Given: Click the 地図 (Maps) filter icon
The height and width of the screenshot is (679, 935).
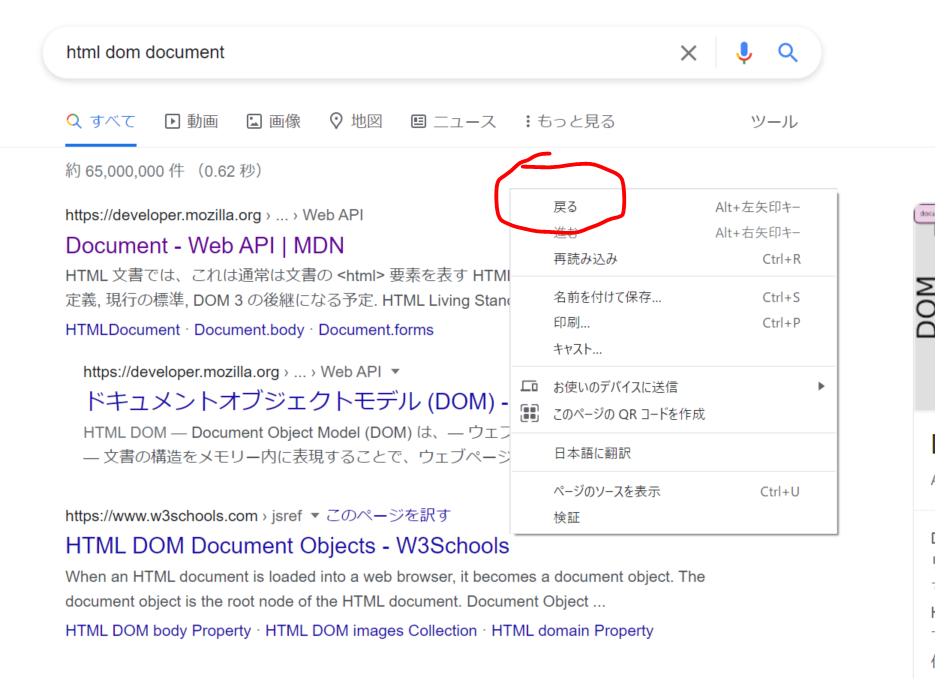Looking at the screenshot, I should tap(335, 120).
